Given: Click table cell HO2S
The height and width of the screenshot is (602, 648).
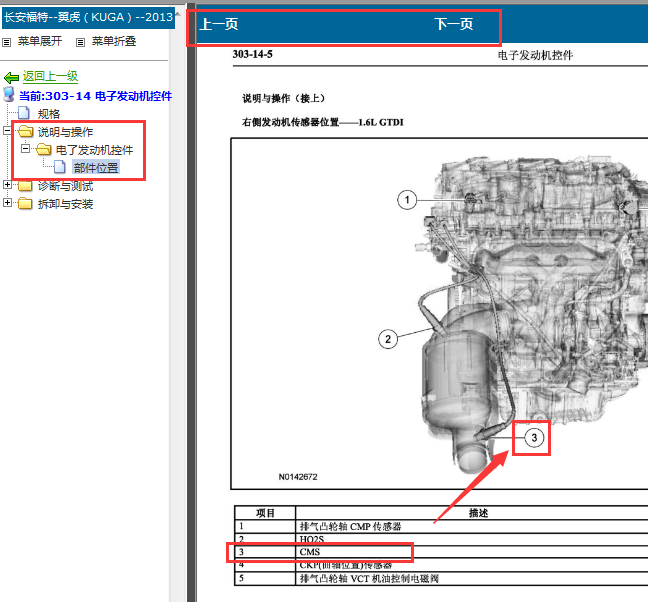Looking at the screenshot, I should tap(472, 539).
